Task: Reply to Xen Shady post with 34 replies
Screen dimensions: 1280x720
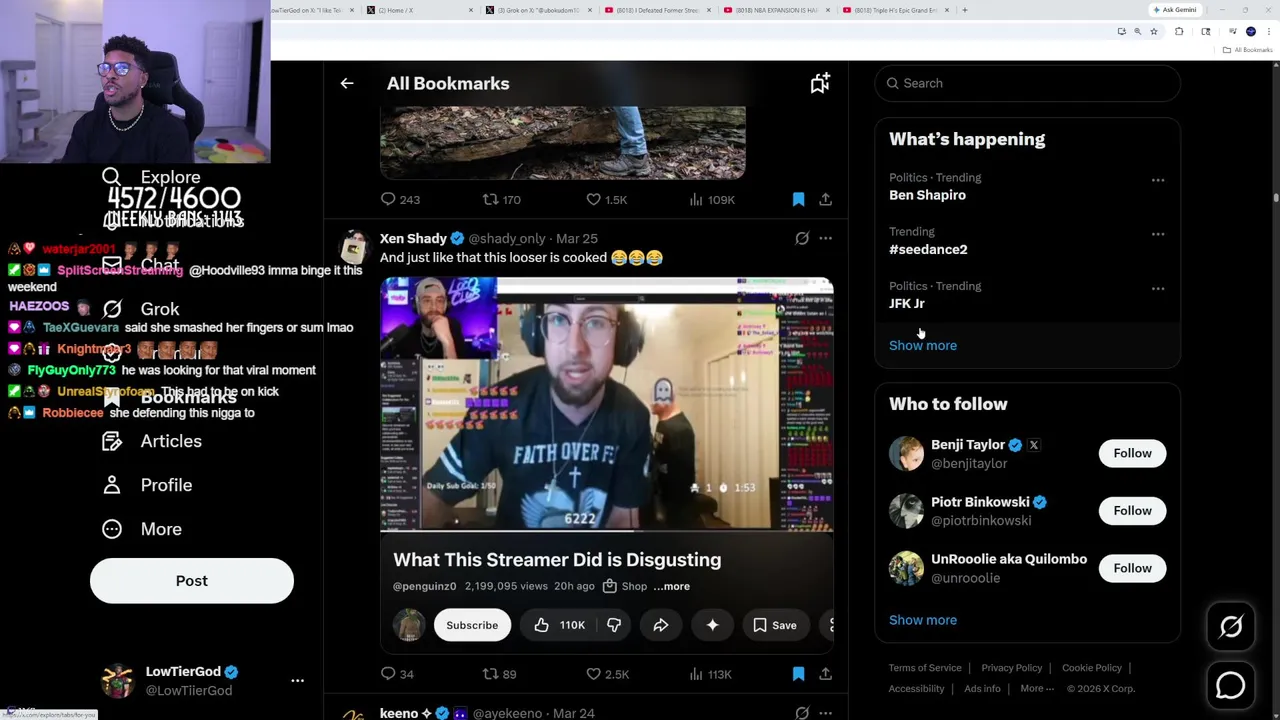Action: tap(397, 674)
